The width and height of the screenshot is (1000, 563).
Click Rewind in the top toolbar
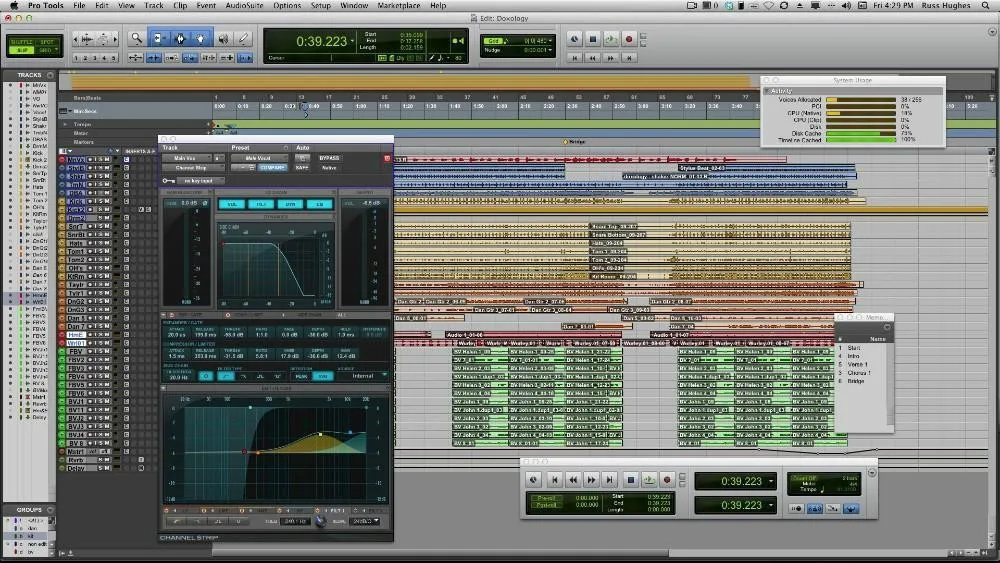point(592,58)
